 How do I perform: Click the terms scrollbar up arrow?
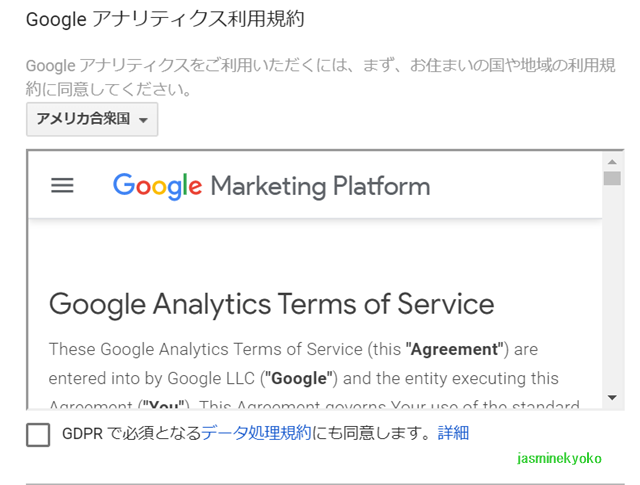612,161
